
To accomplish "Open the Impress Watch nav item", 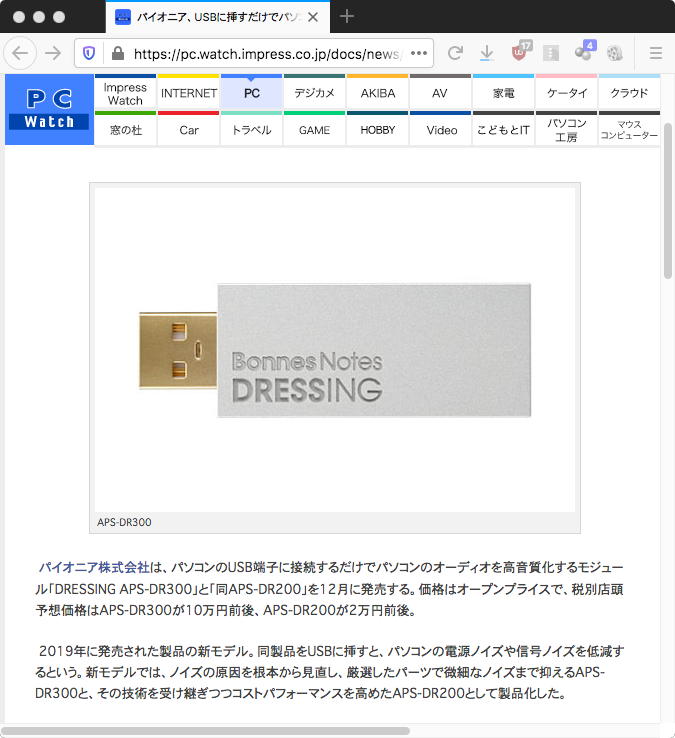I will (125, 94).
